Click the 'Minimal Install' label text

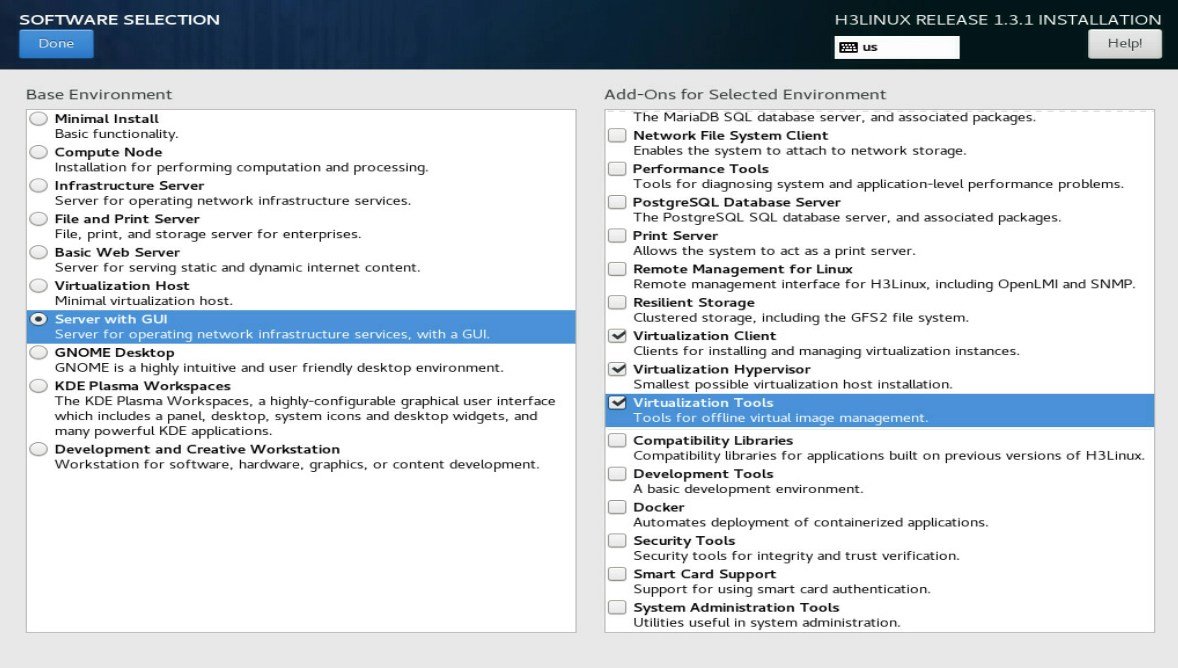coord(107,119)
